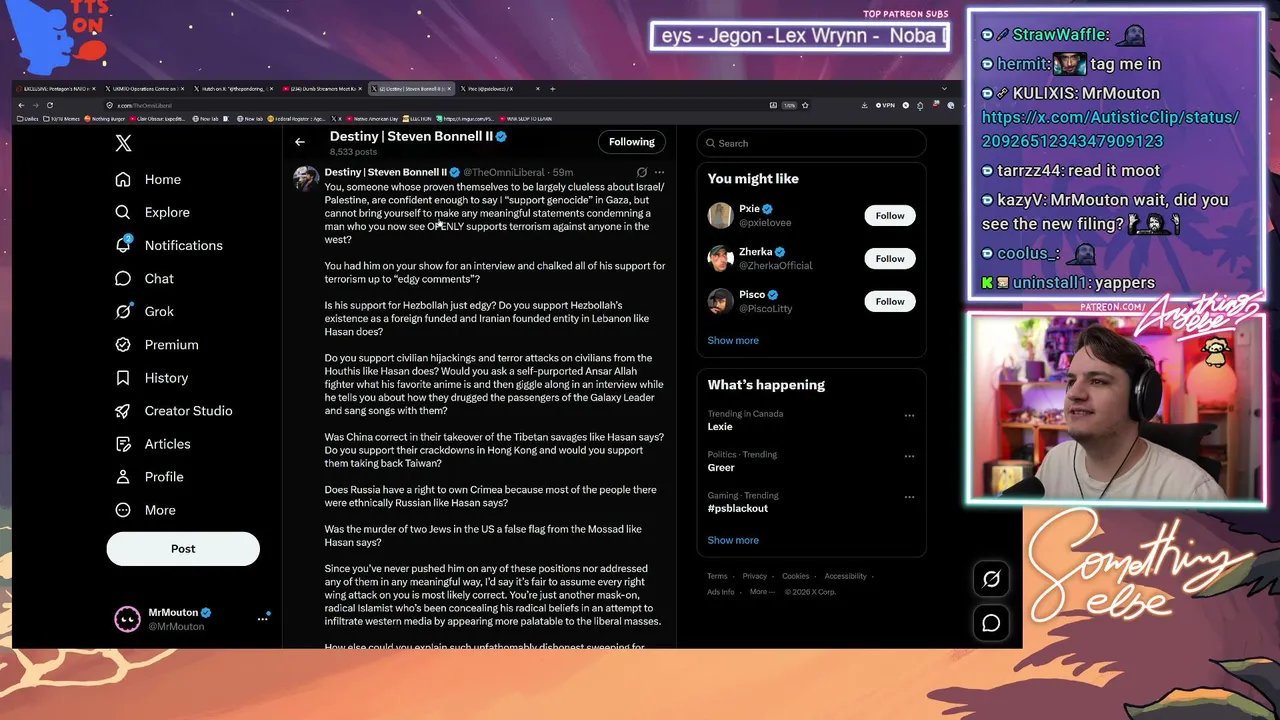Open more options for #psblackout trend
The height and width of the screenshot is (720, 1280).
coord(909,497)
